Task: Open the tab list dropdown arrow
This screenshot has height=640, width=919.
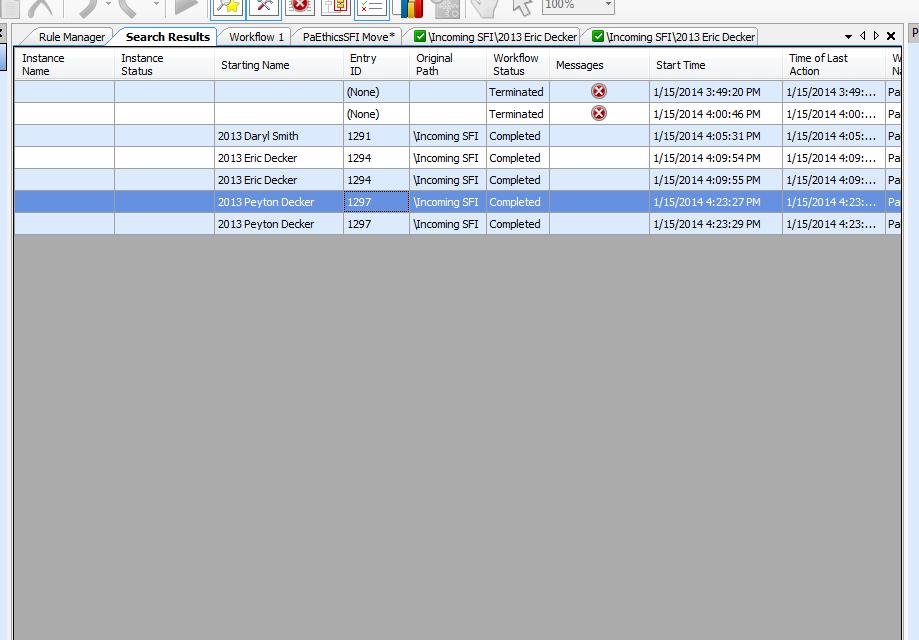Action: [848, 36]
